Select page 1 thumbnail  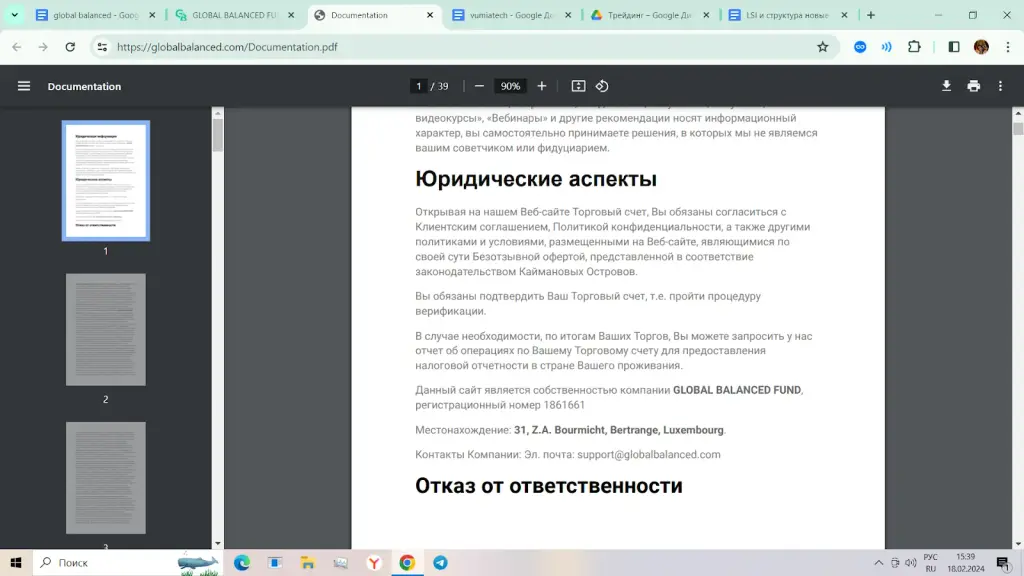point(106,181)
